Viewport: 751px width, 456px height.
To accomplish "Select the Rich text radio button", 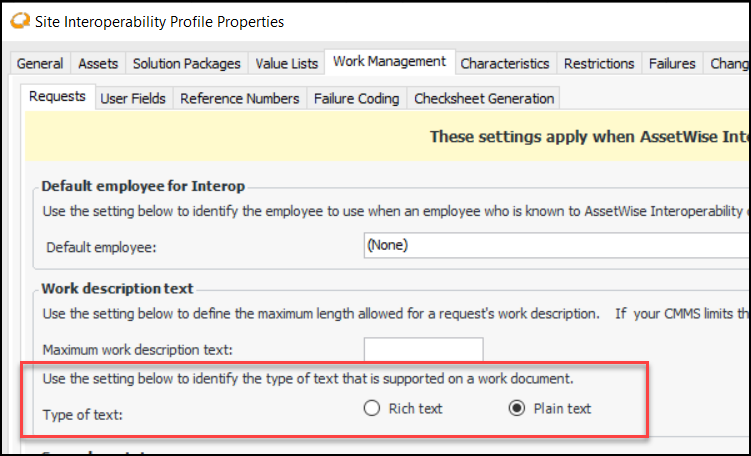I will point(372,408).
